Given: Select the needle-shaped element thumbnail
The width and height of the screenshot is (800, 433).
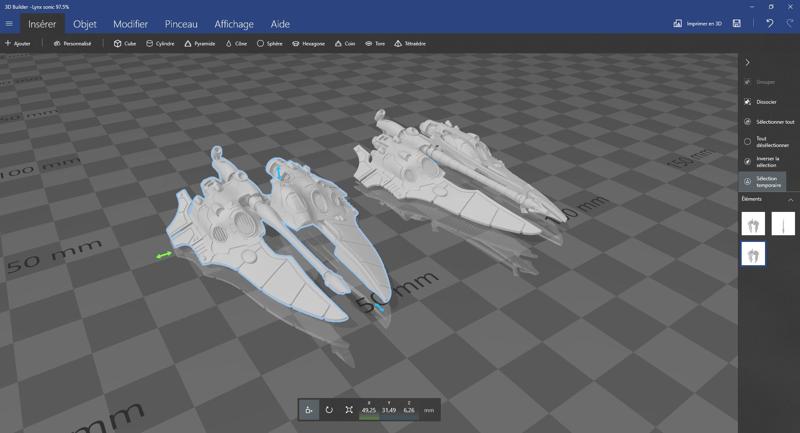Looking at the screenshot, I should click(x=783, y=224).
